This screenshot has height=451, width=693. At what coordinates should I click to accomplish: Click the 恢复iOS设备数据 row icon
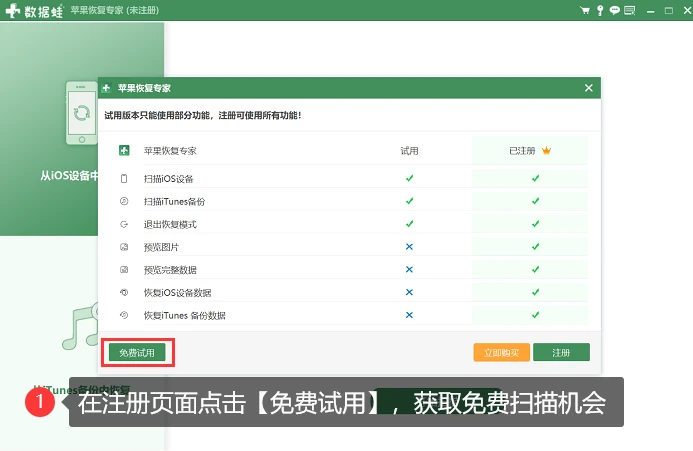[x=124, y=292]
